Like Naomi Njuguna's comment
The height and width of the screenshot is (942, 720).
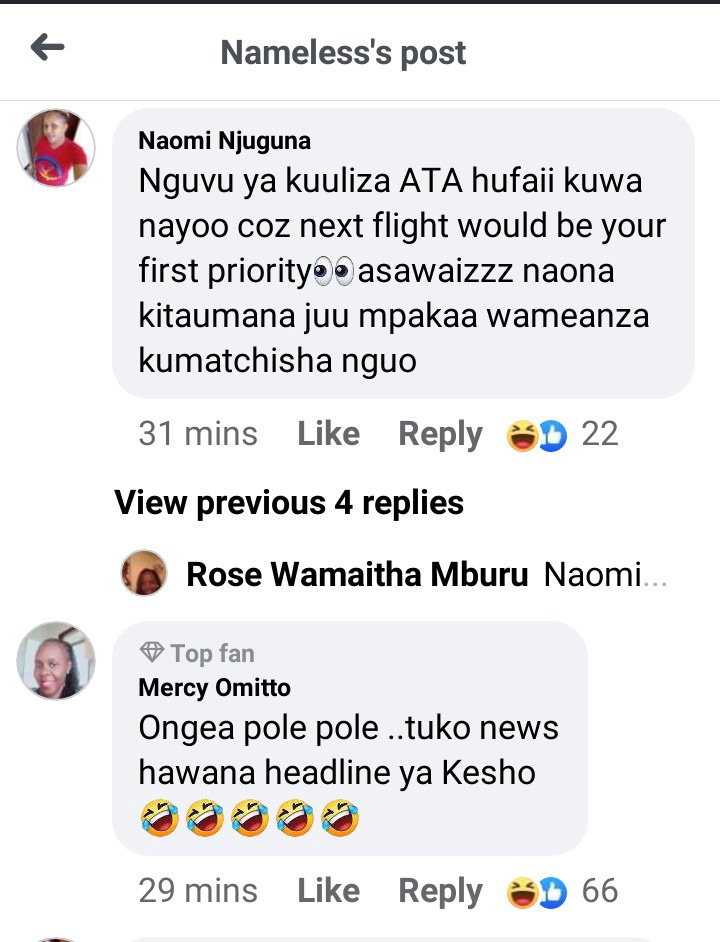[x=329, y=434]
